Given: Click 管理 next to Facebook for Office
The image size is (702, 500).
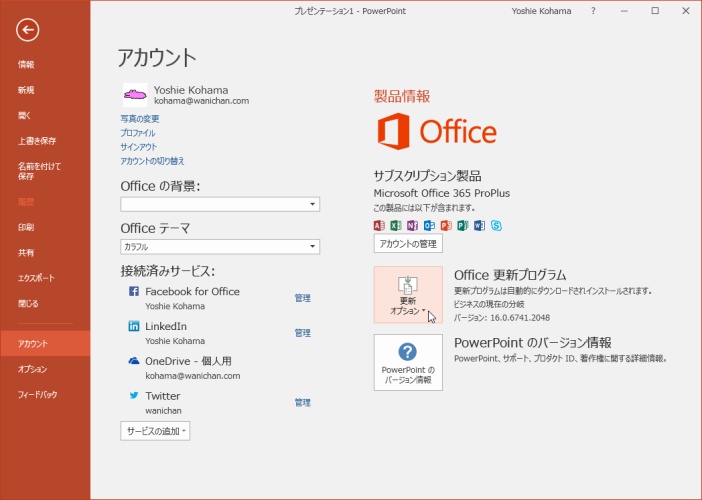Looking at the screenshot, I should [303, 298].
